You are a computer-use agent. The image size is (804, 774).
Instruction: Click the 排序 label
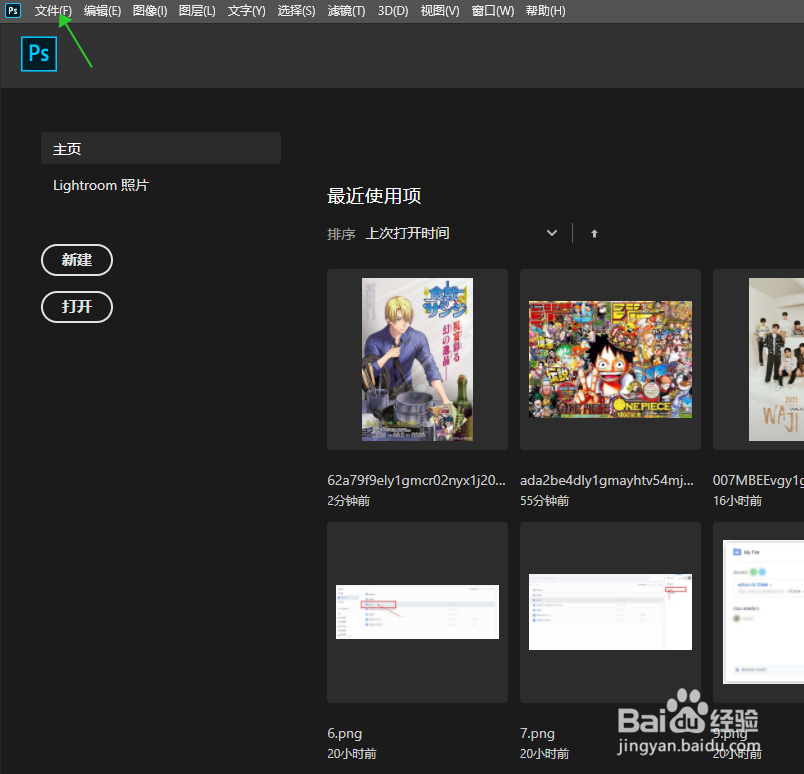pos(341,234)
